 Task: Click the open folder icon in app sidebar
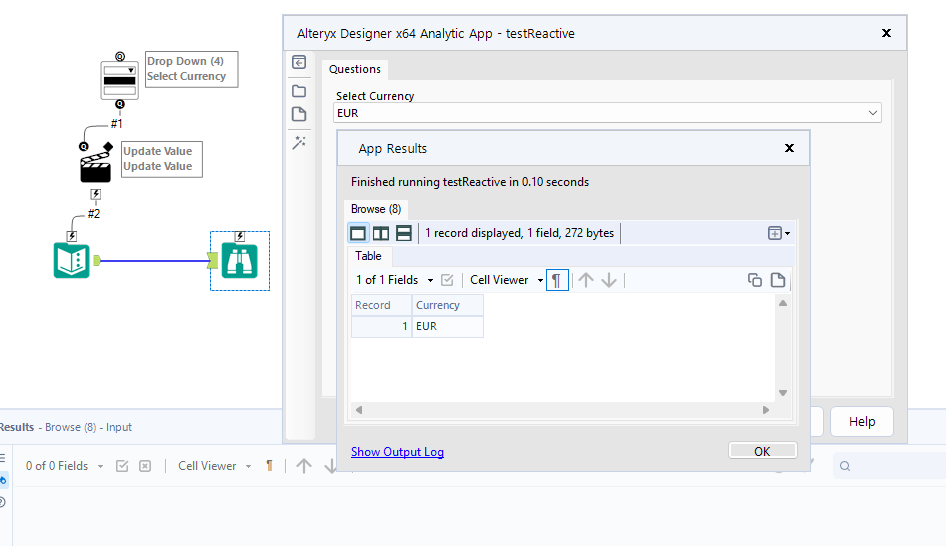click(299, 91)
